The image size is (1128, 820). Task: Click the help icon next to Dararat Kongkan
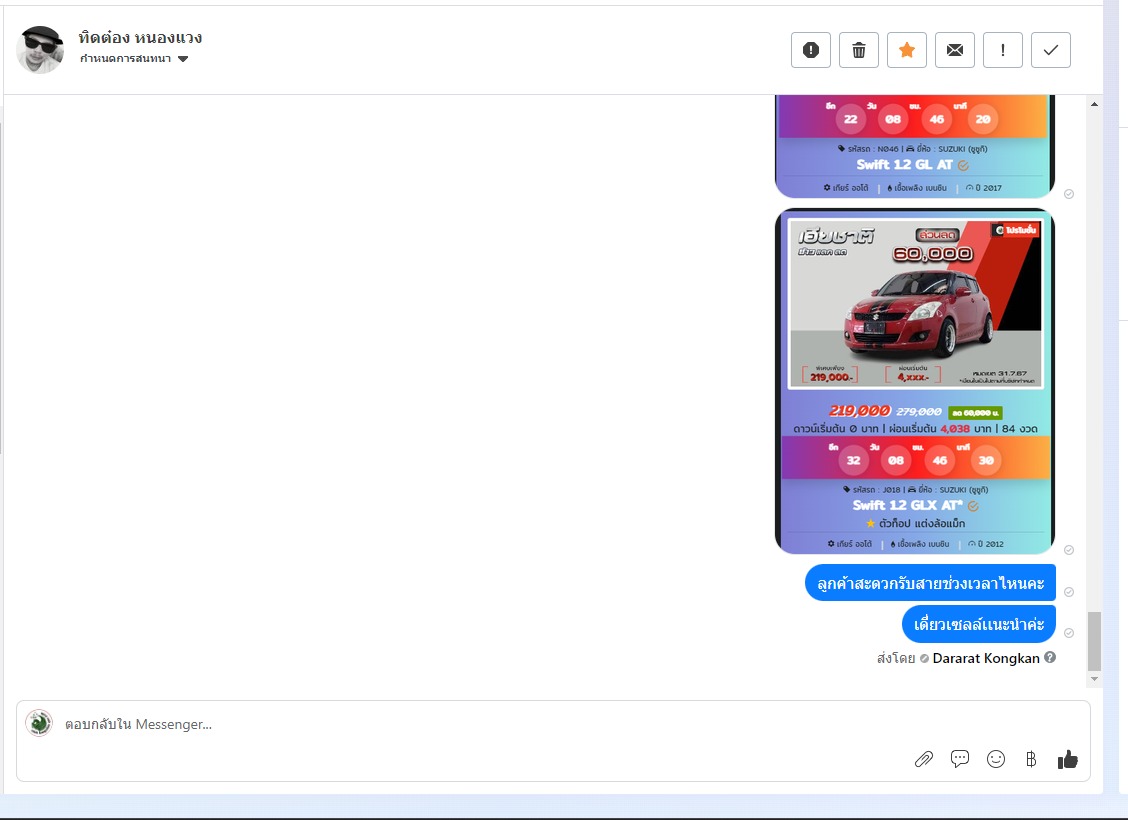[1050, 657]
